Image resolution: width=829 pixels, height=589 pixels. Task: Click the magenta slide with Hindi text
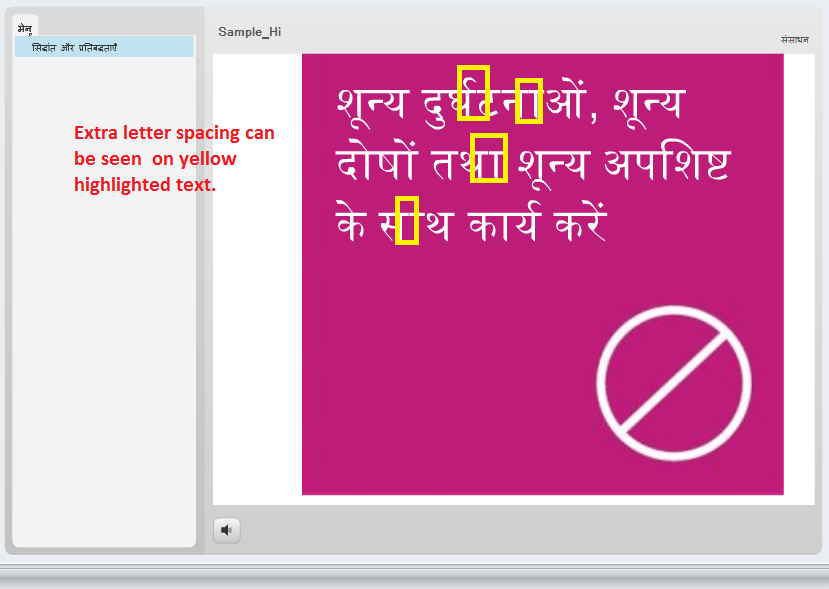click(x=542, y=274)
